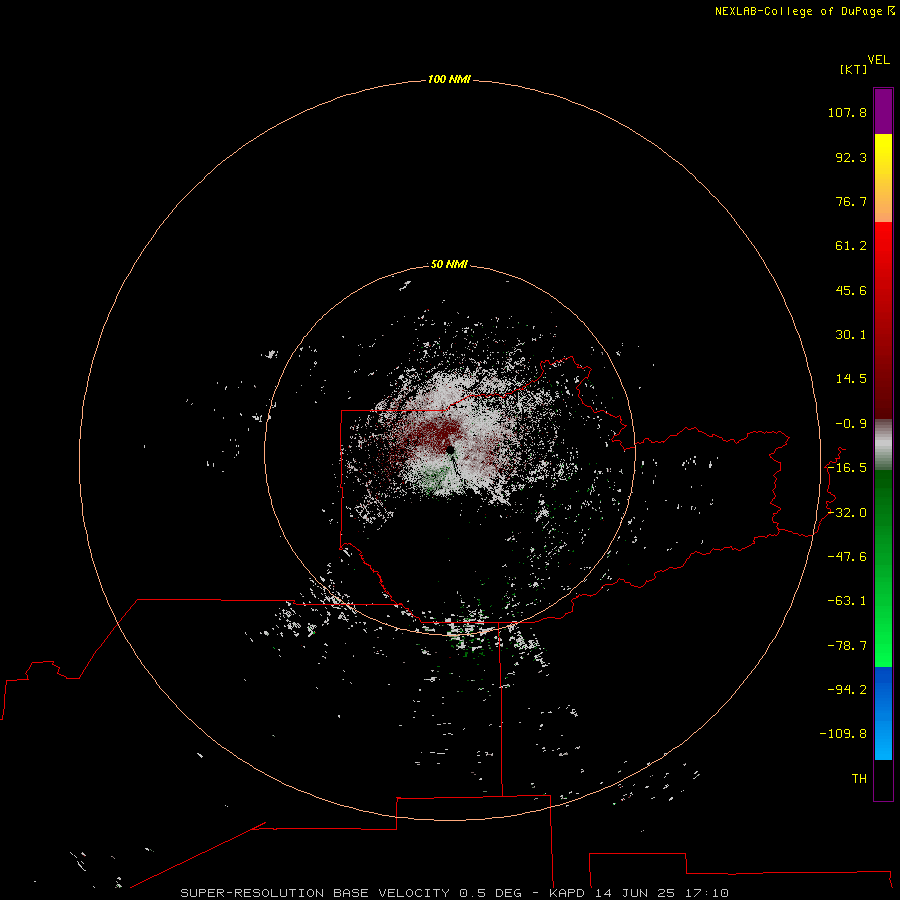Screen dimensions: 900x900
Task: Click the -16.5 legend value
Action: [847, 468]
